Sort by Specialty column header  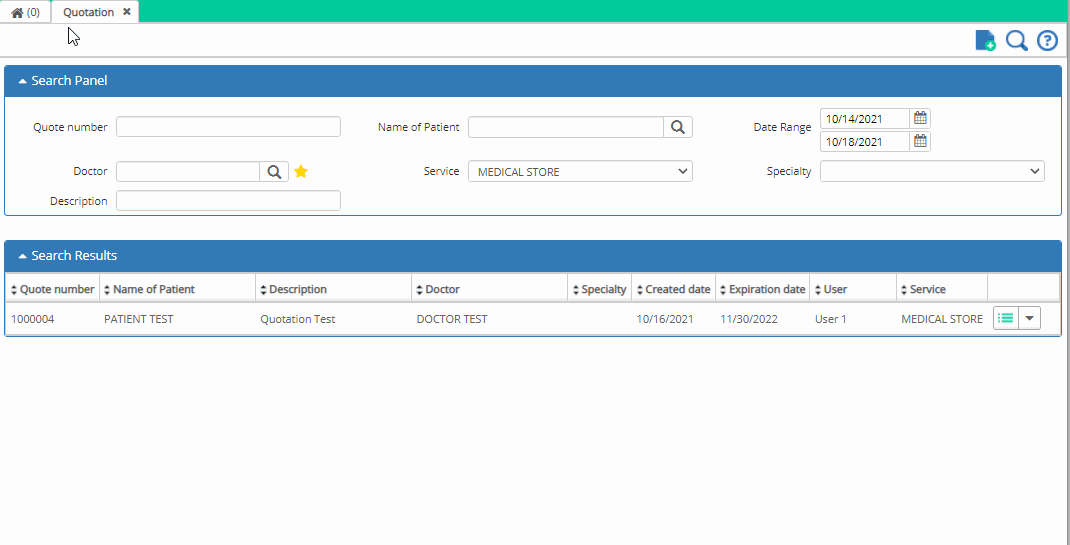600,289
